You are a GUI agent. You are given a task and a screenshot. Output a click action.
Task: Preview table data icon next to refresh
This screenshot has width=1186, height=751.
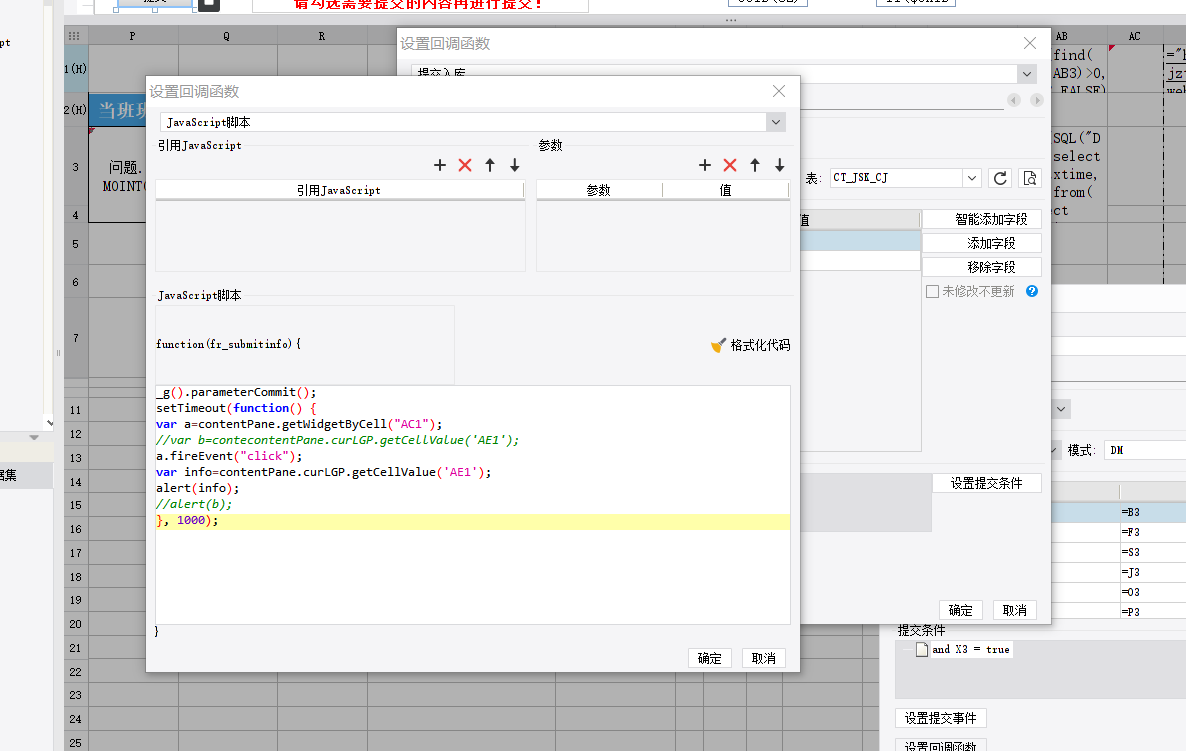pyautogui.click(x=1029, y=178)
